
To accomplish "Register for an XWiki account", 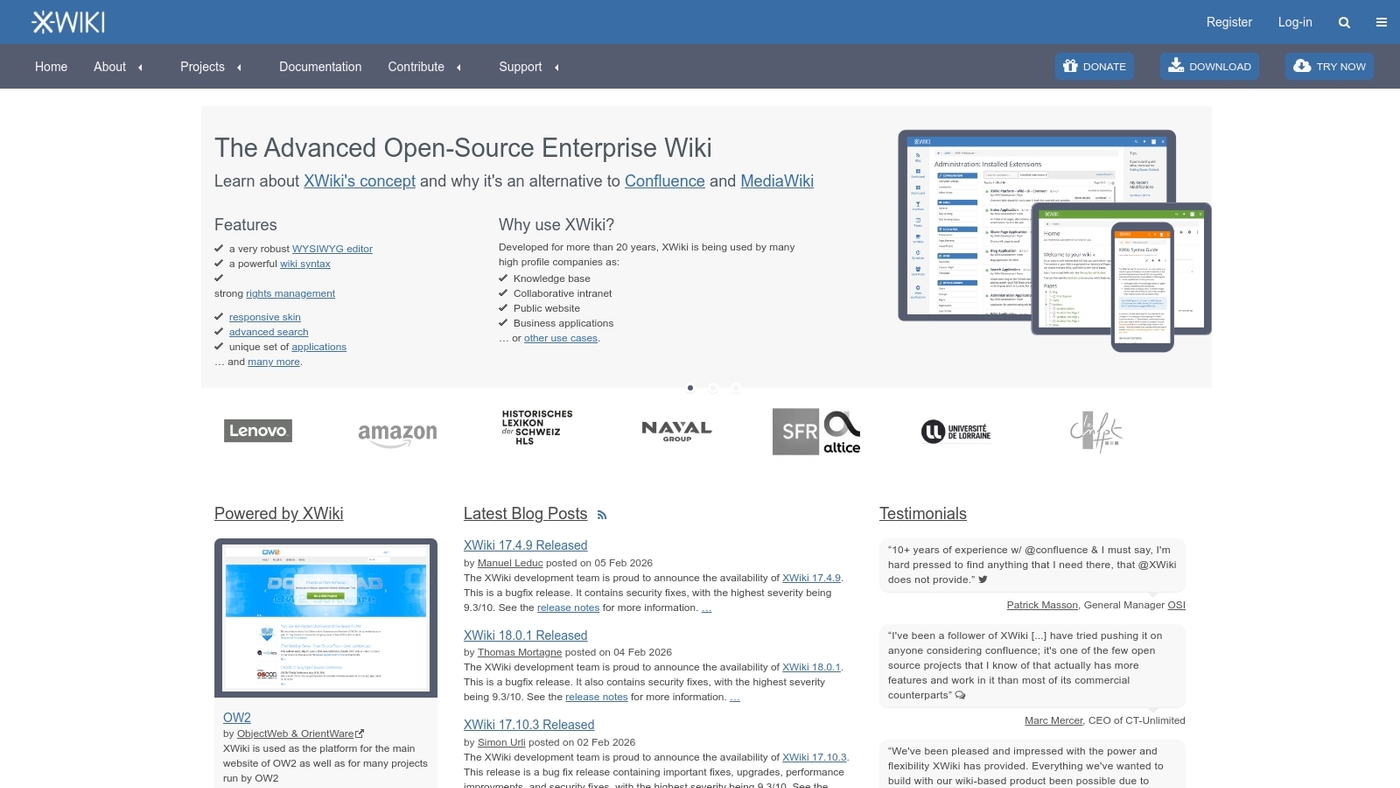I will click(1229, 21).
